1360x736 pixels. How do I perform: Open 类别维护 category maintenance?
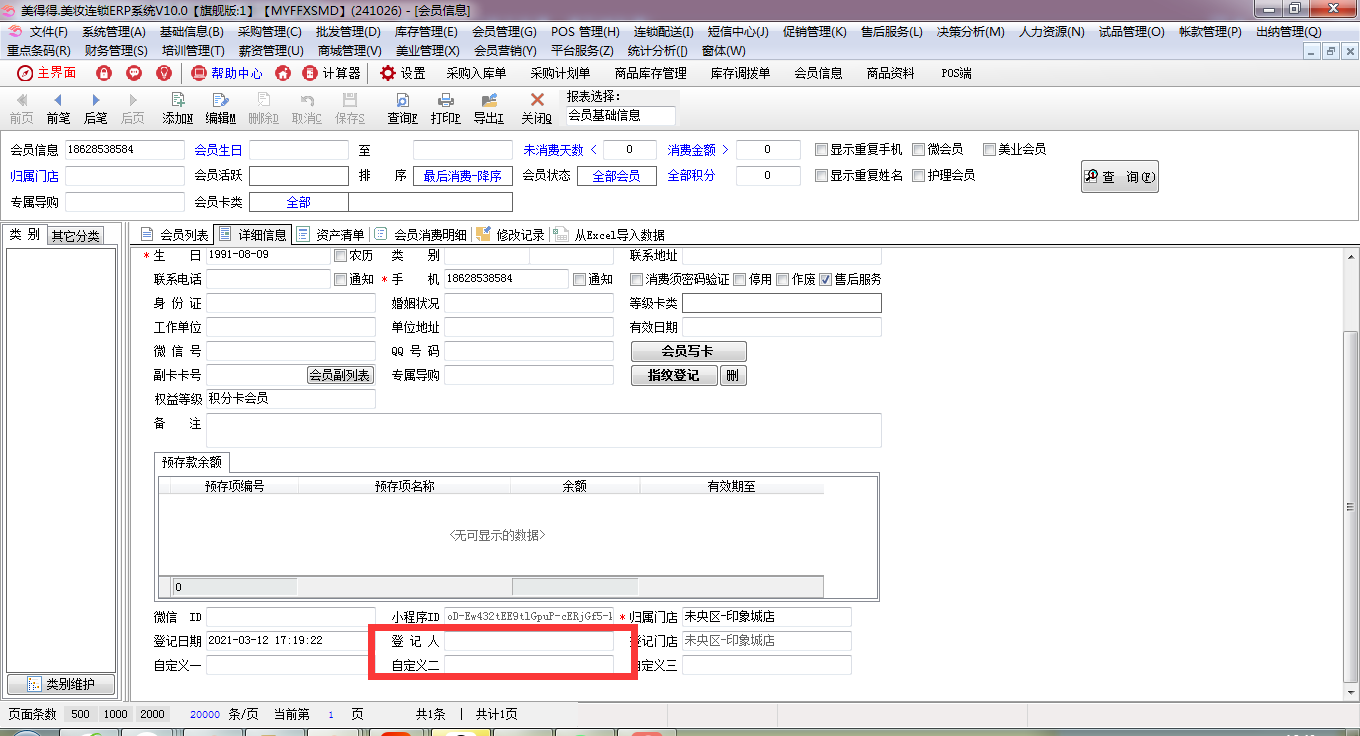point(61,685)
